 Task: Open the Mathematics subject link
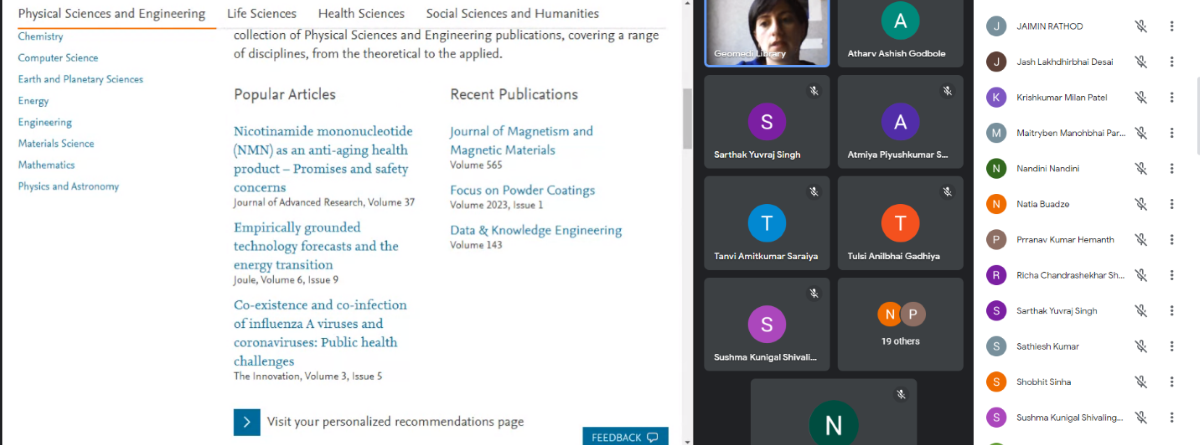(46, 165)
